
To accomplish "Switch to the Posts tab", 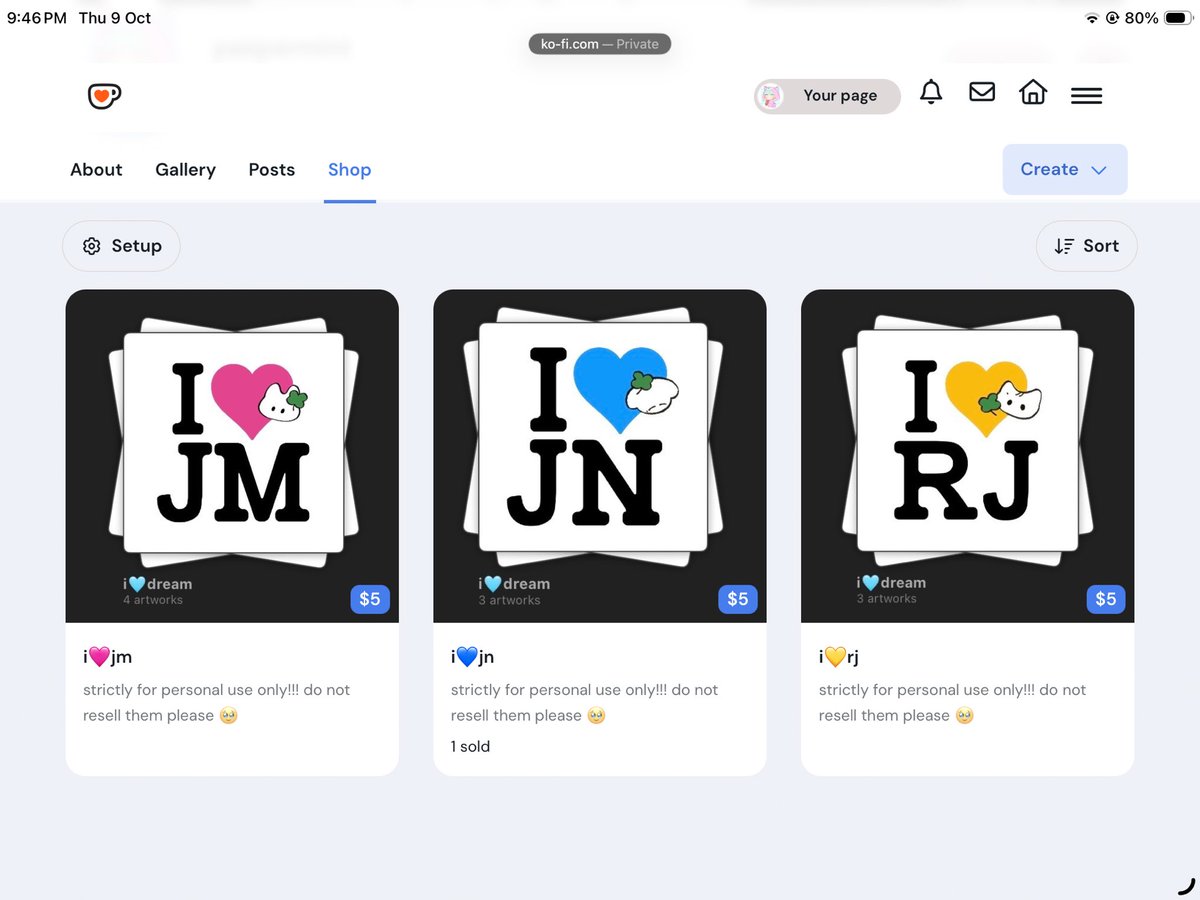I will point(272,170).
